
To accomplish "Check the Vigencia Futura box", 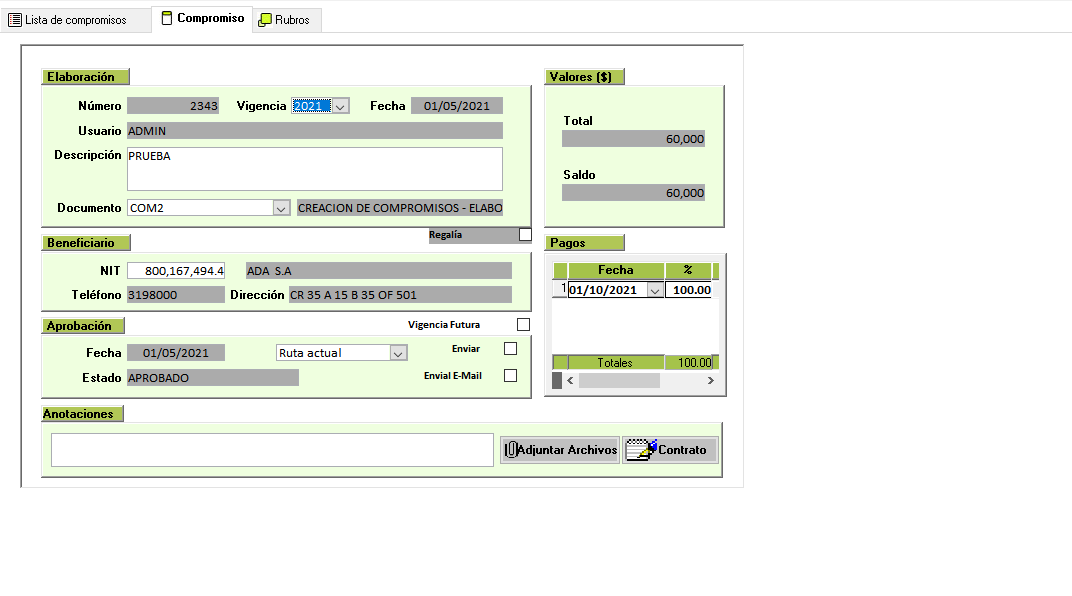I will [x=523, y=325].
